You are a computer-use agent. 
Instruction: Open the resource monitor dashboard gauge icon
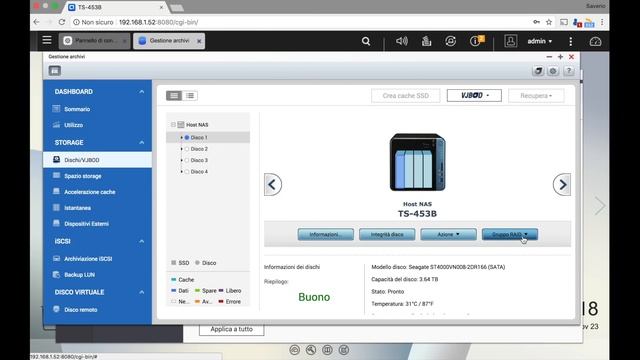click(x=595, y=41)
